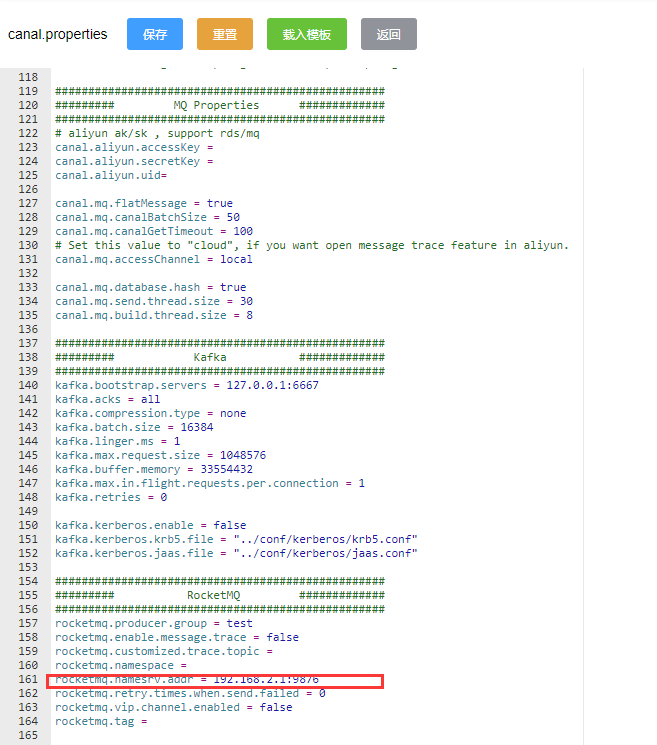Place cursor on canal.mq.canalBatchSize = 50
This screenshot has height=745, width=657.
147,217
